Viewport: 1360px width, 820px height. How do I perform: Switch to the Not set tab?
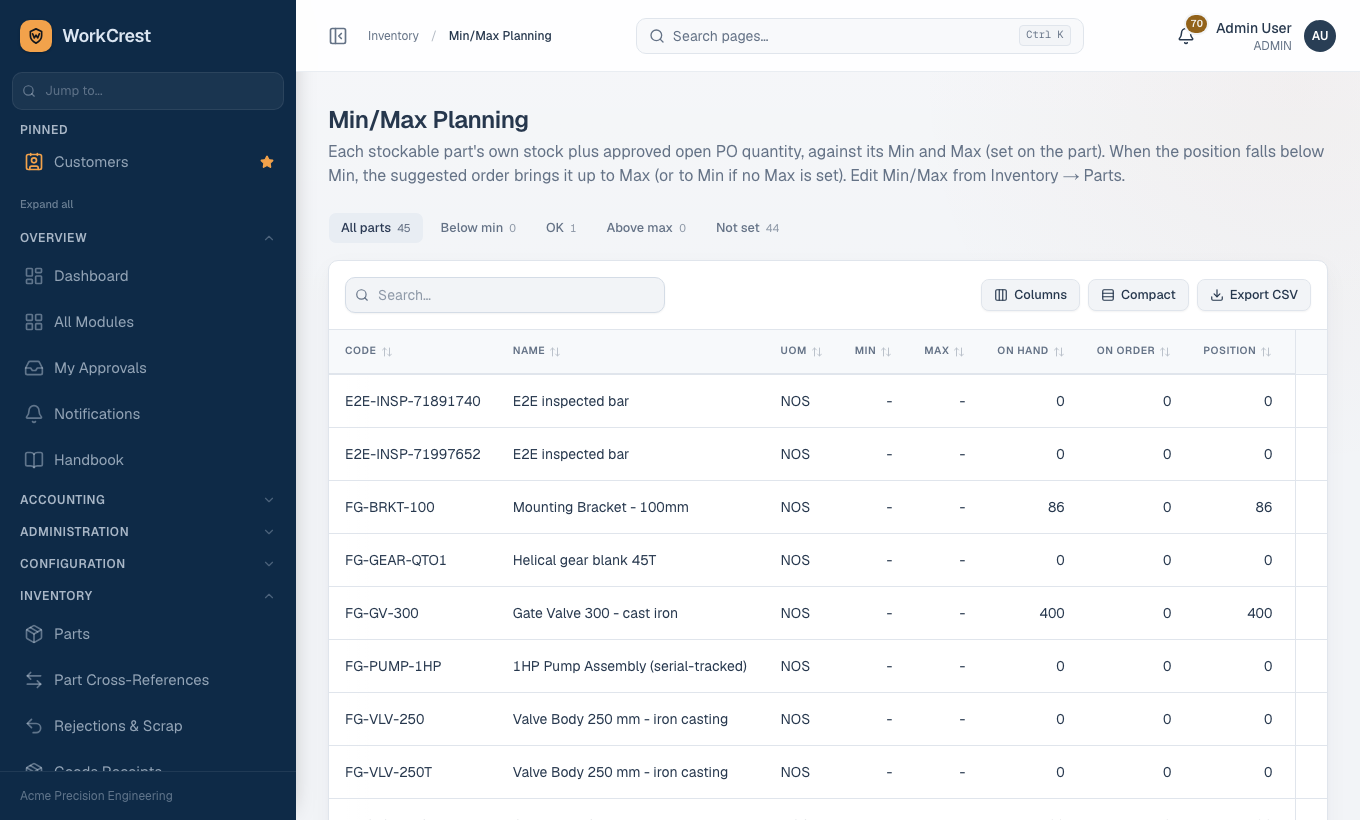pos(748,228)
